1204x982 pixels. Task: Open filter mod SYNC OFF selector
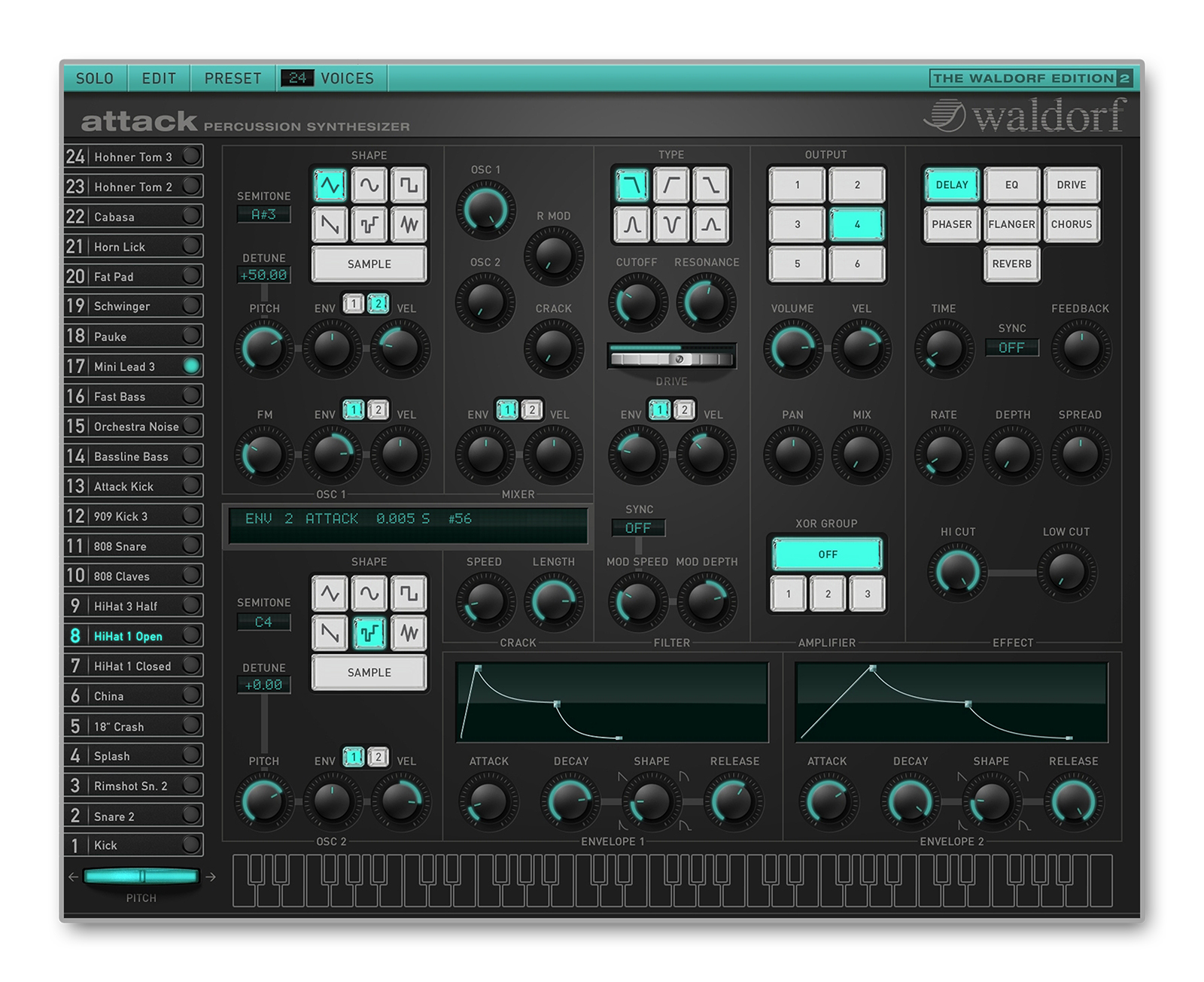click(638, 528)
